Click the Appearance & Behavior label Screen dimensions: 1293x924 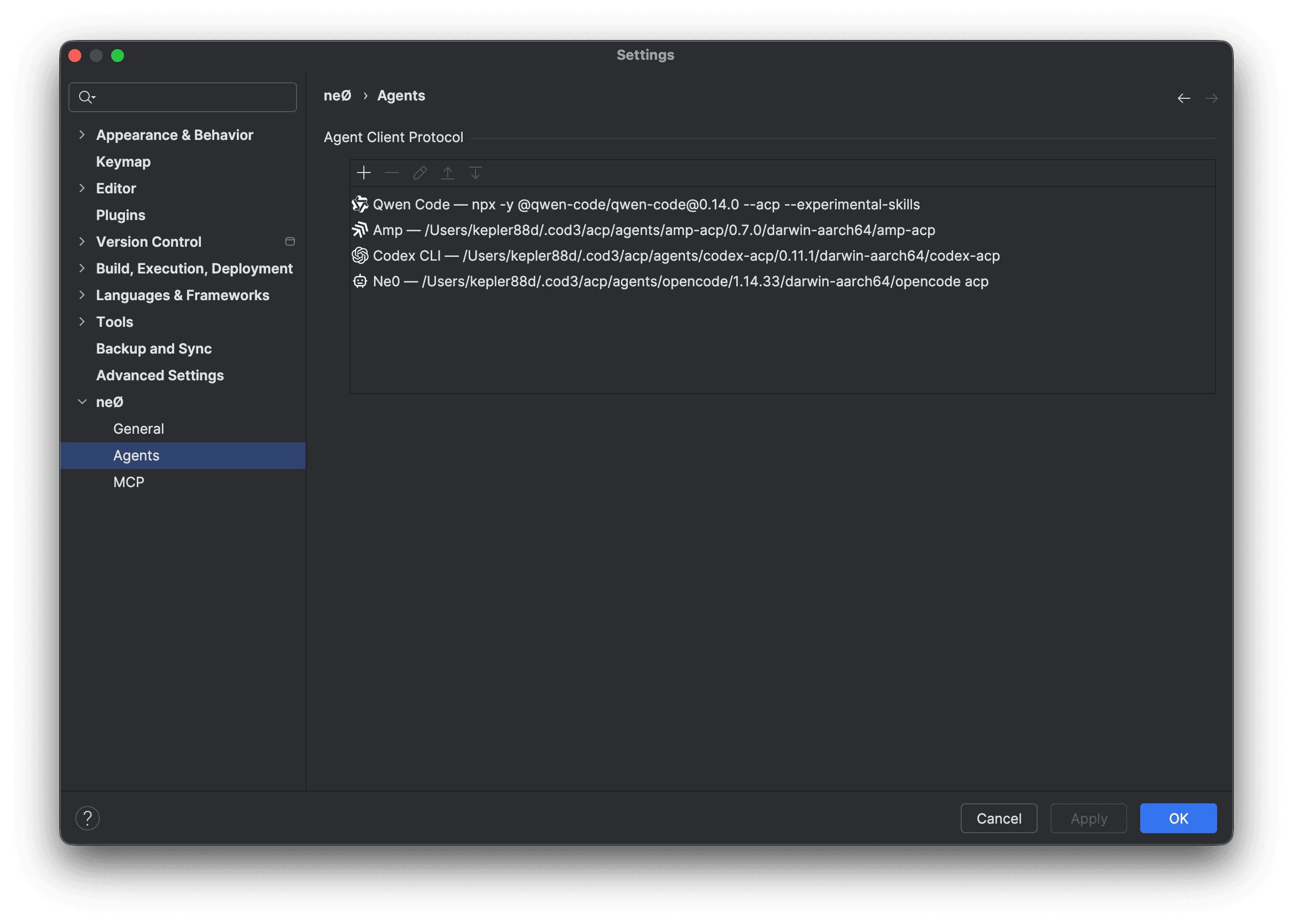click(x=175, y=135)
